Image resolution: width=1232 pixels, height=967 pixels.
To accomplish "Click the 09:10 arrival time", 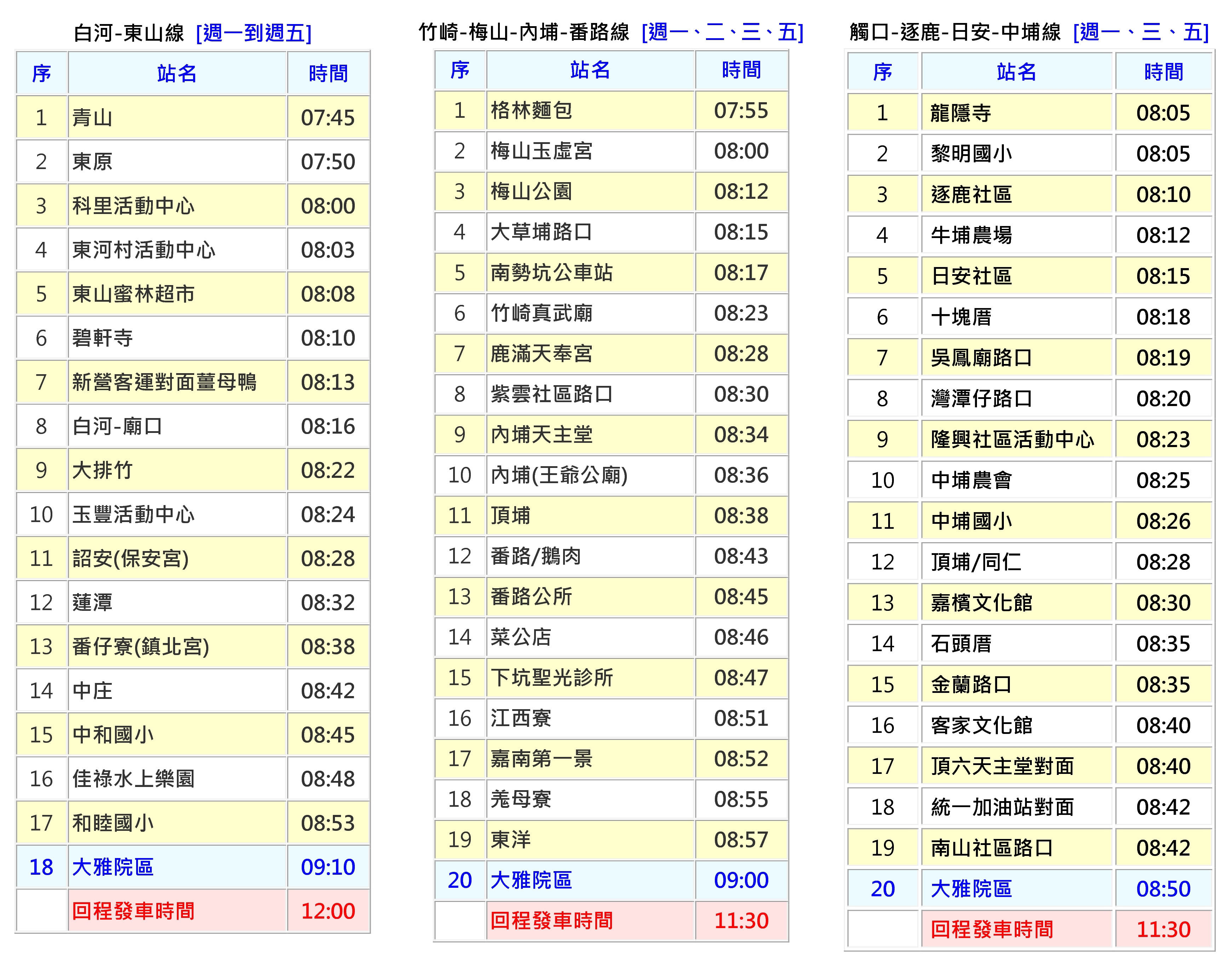I will (328, 867).
